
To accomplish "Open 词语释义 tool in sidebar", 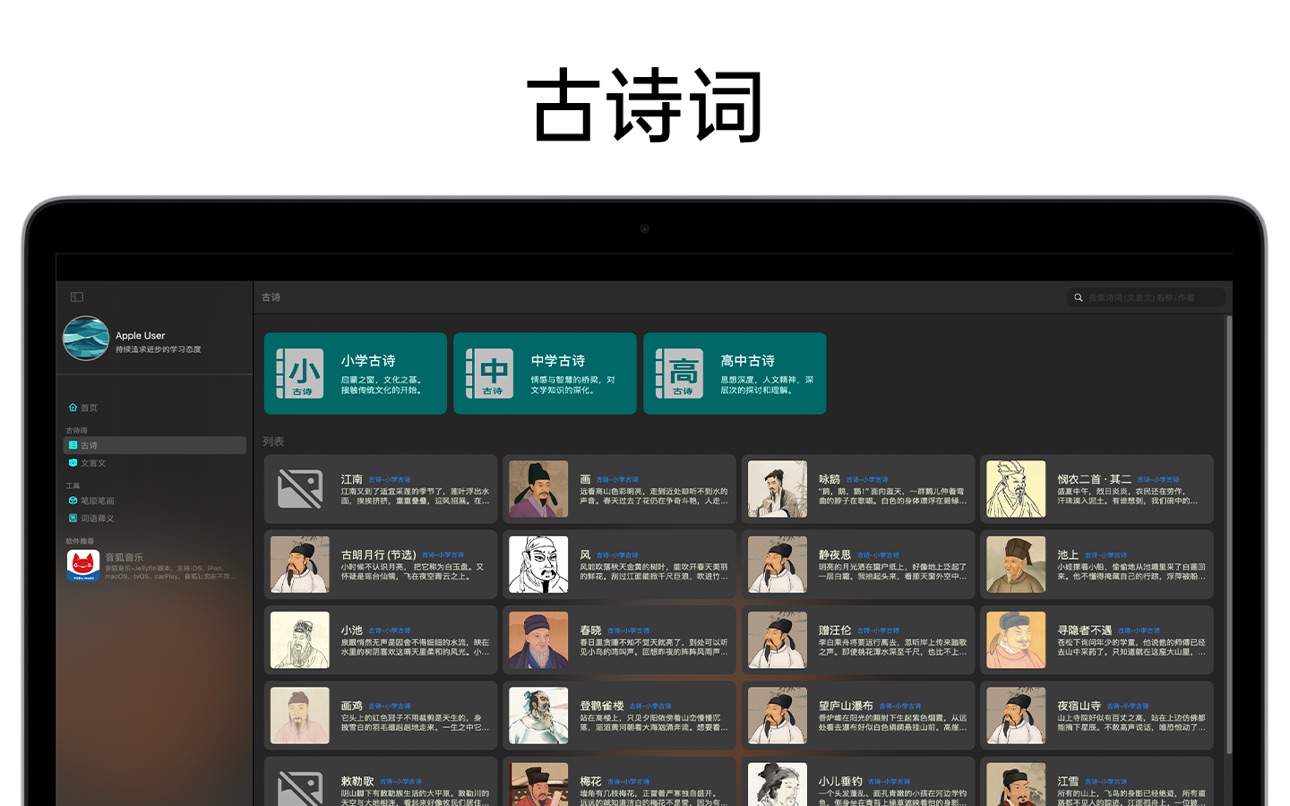I will pos(155,518).
